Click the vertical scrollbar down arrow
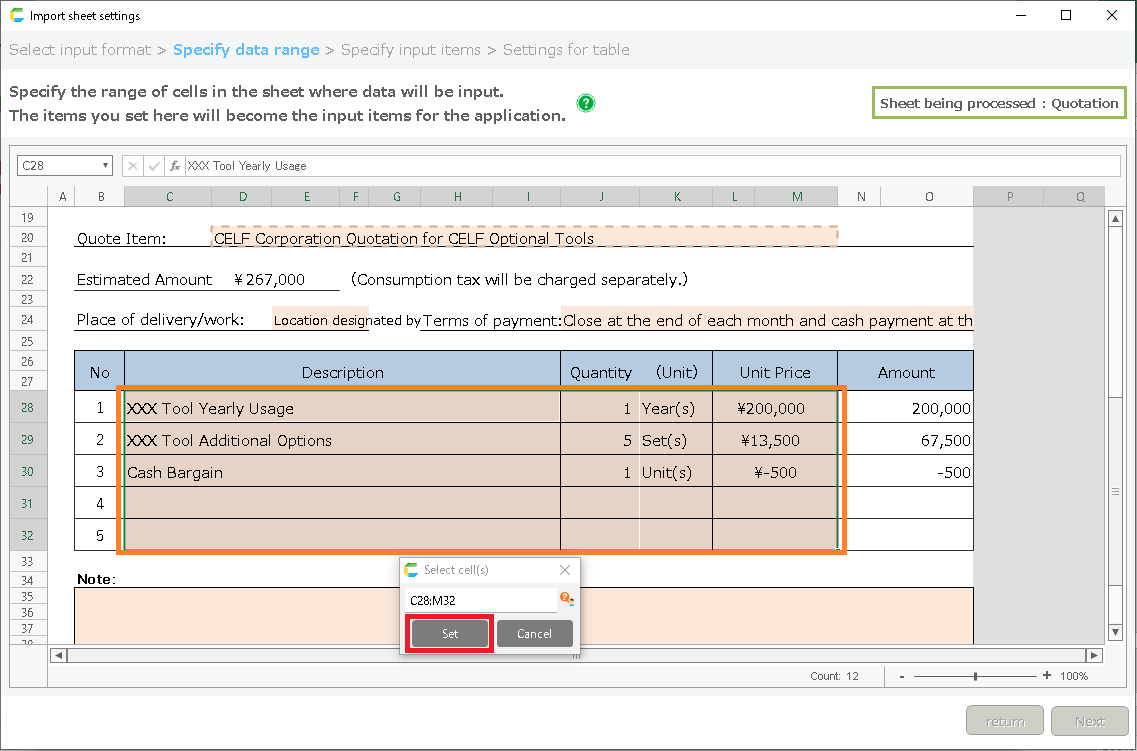The height and width of the screenshot is (751, 1137). (1116, 632)
